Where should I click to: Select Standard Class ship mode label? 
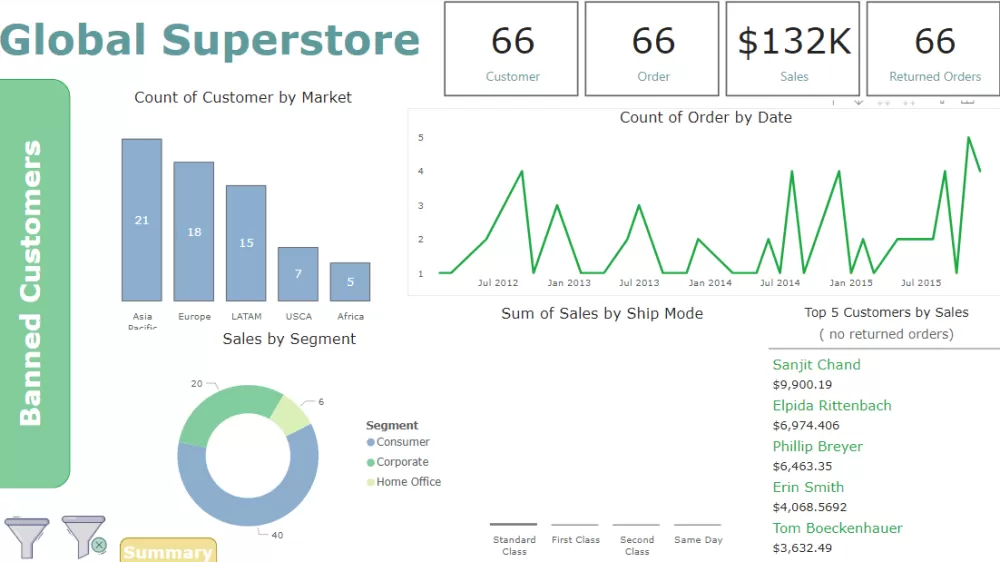(514, 545)
